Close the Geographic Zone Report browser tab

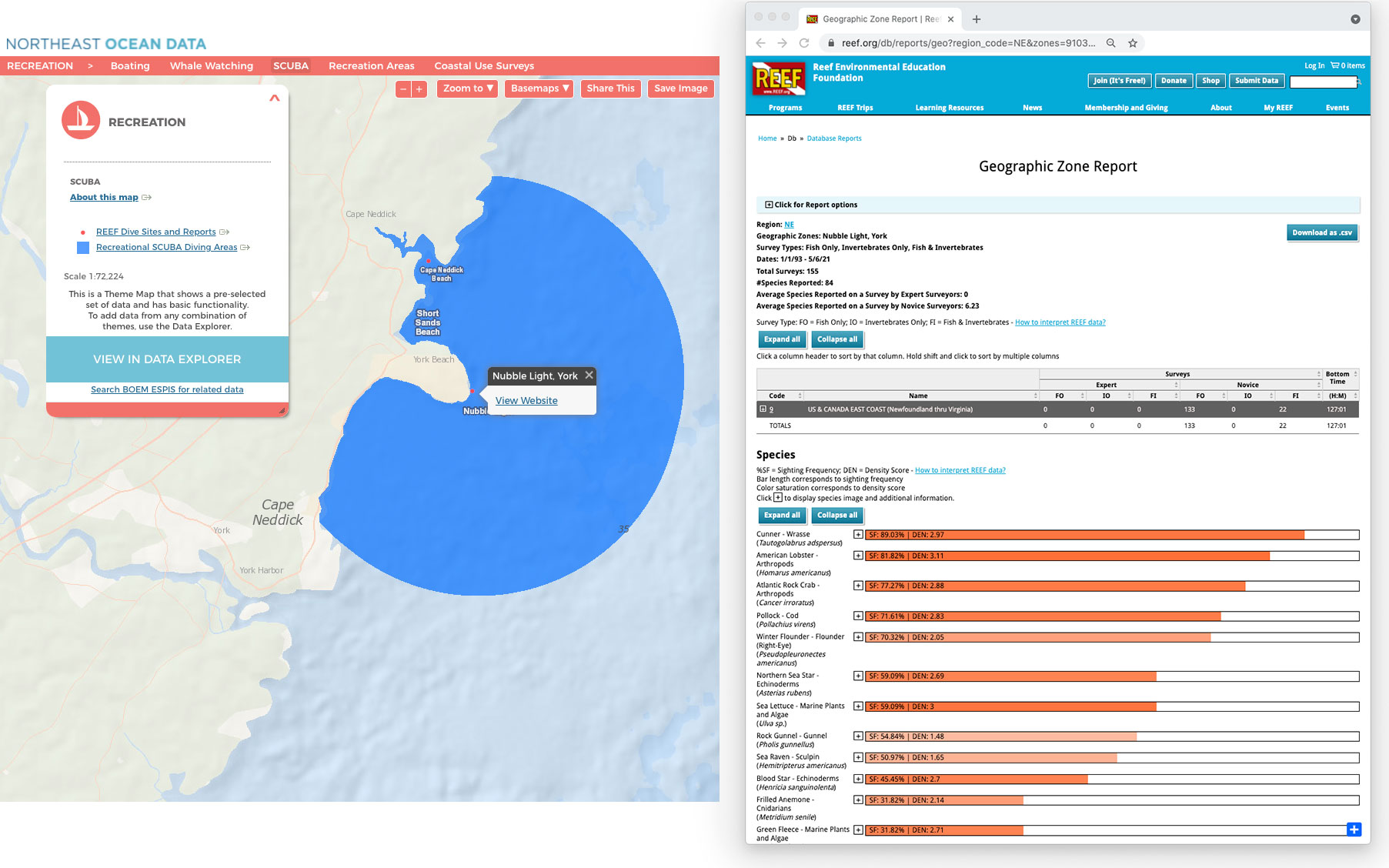pyautogui.click(x=951, y=19)
